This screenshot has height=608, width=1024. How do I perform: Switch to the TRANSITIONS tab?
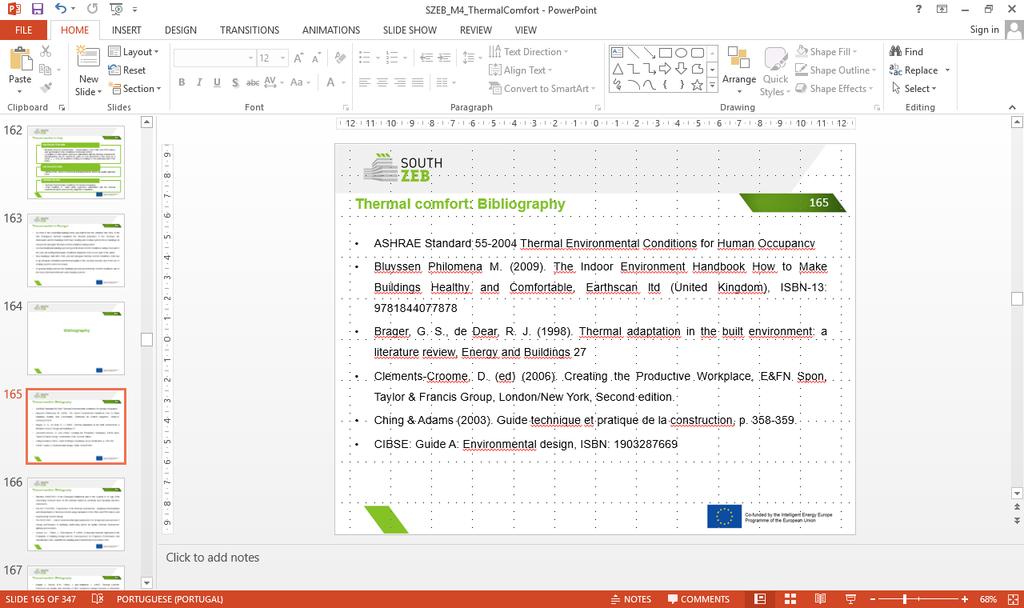click(249, 30)
